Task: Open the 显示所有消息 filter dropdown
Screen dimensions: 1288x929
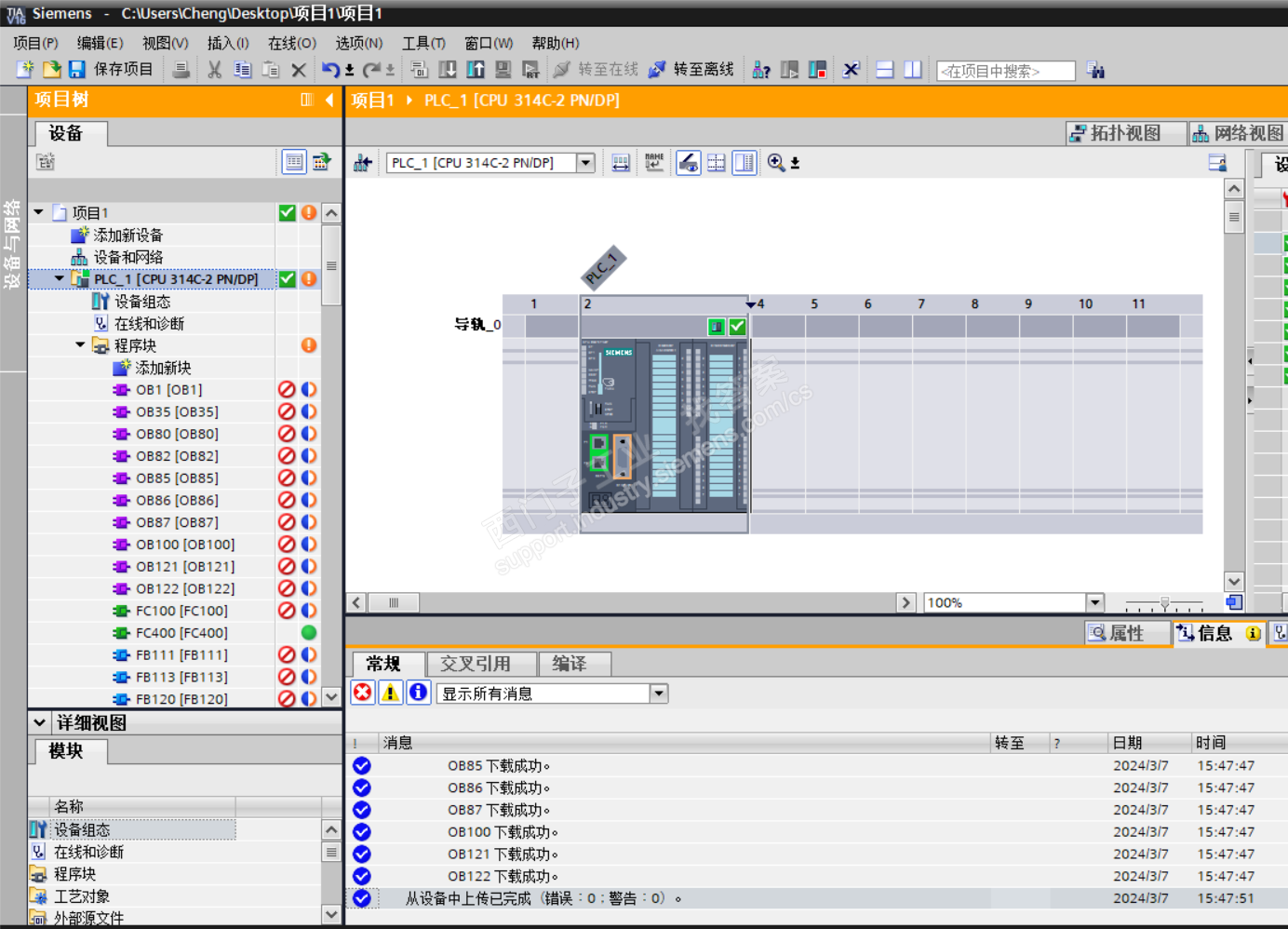Action: coord(659,693)
